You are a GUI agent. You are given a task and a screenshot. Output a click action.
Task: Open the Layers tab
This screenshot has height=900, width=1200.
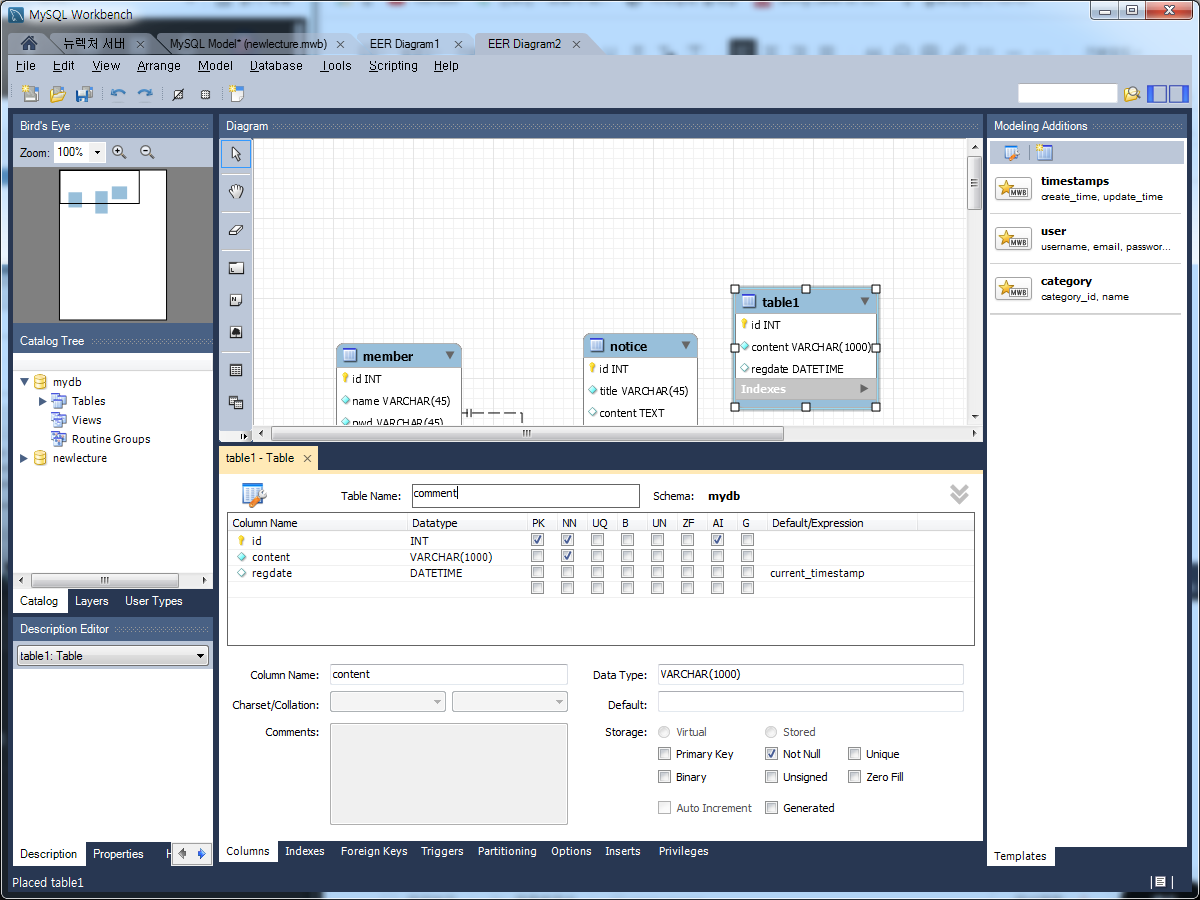(x=92, y=601)
